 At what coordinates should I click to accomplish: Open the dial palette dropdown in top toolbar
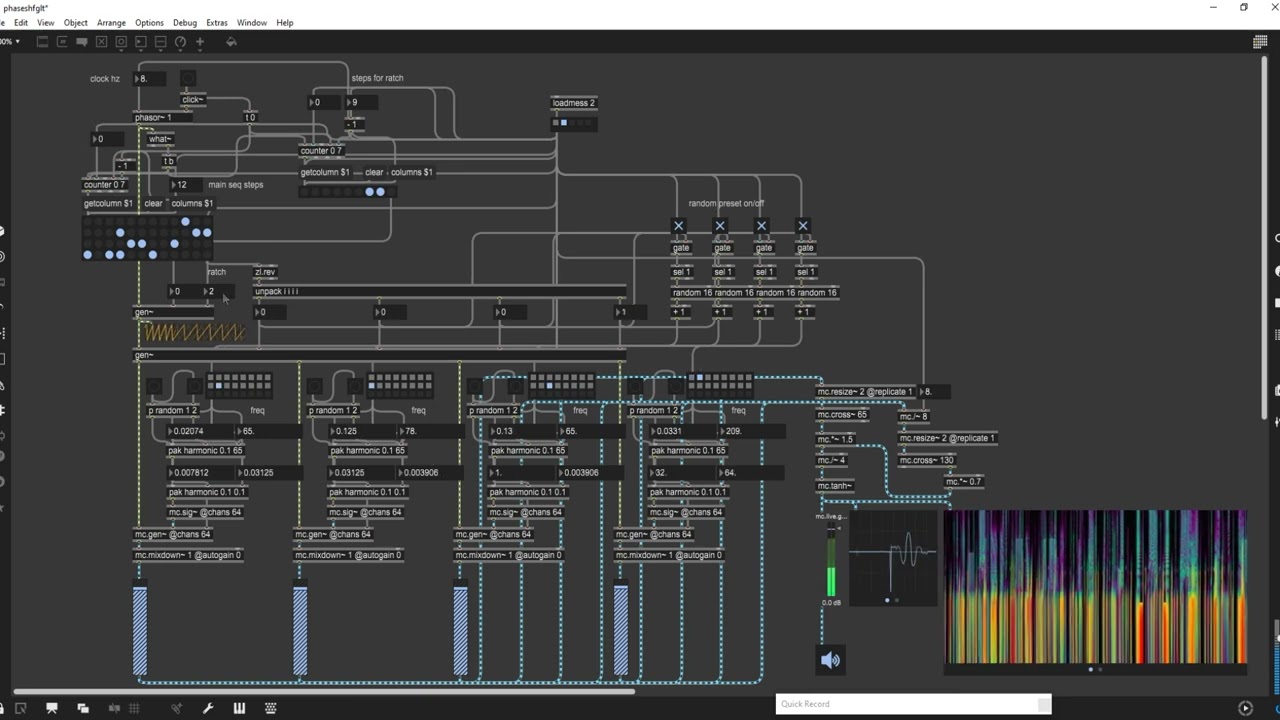tap(181, 42)
